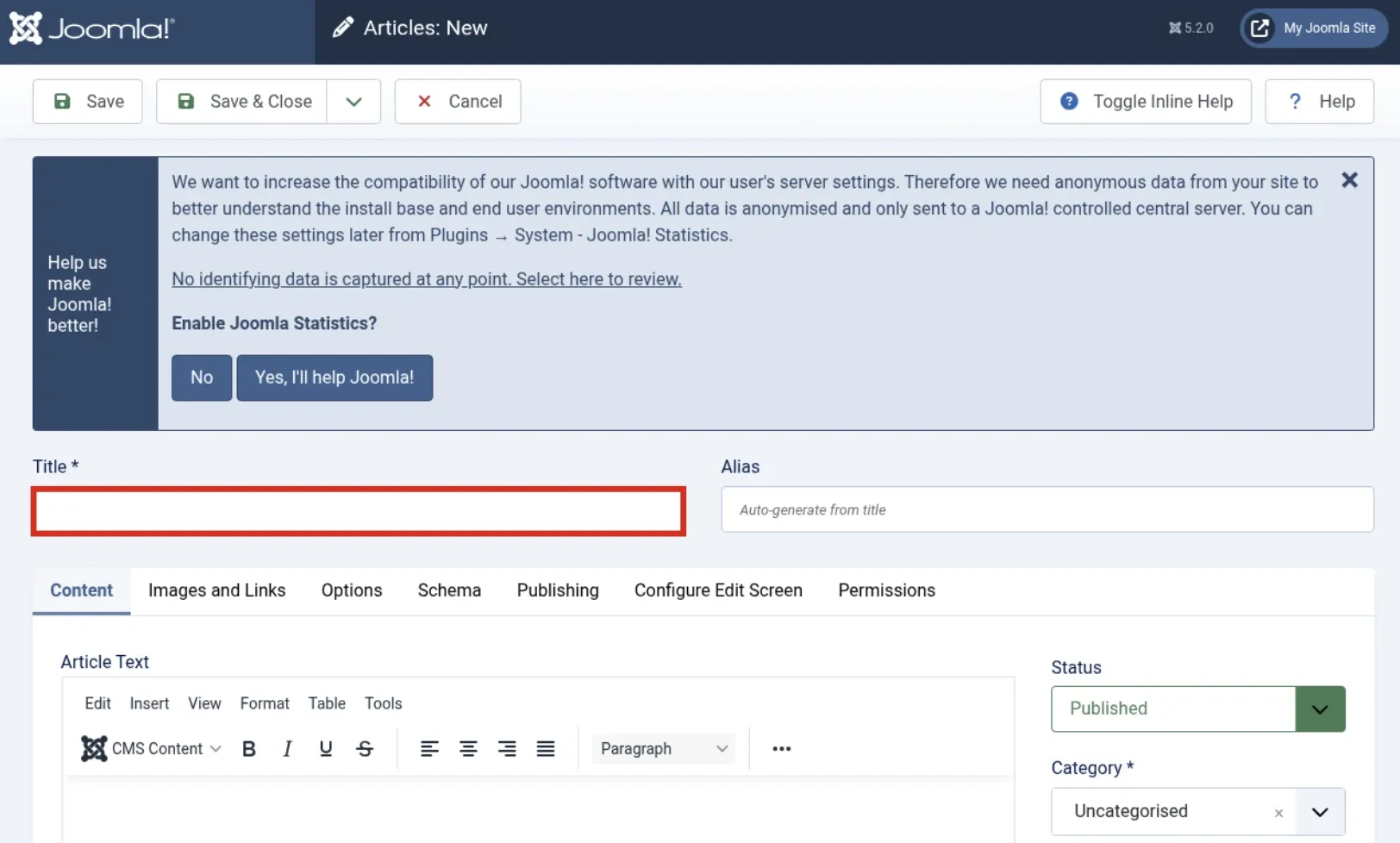Viewport: 1400px width, 843px height.
Task: Click Yes, I'll help Joomla!
Action: coord(334,378)
